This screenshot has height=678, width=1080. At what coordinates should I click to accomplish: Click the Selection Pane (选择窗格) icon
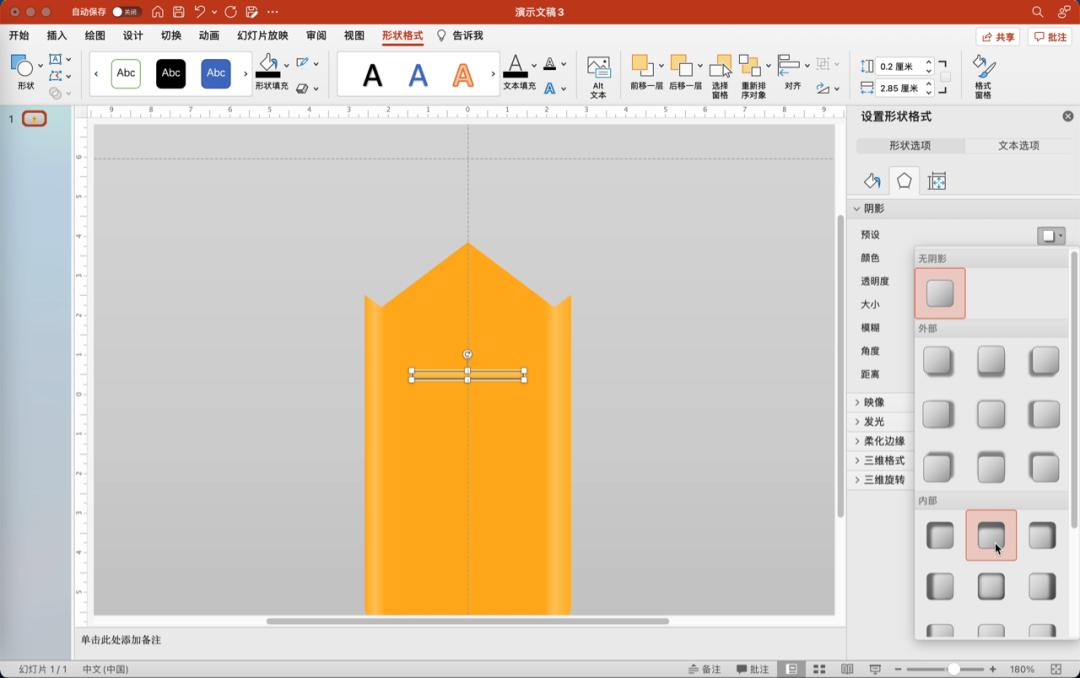pos(720,75)
